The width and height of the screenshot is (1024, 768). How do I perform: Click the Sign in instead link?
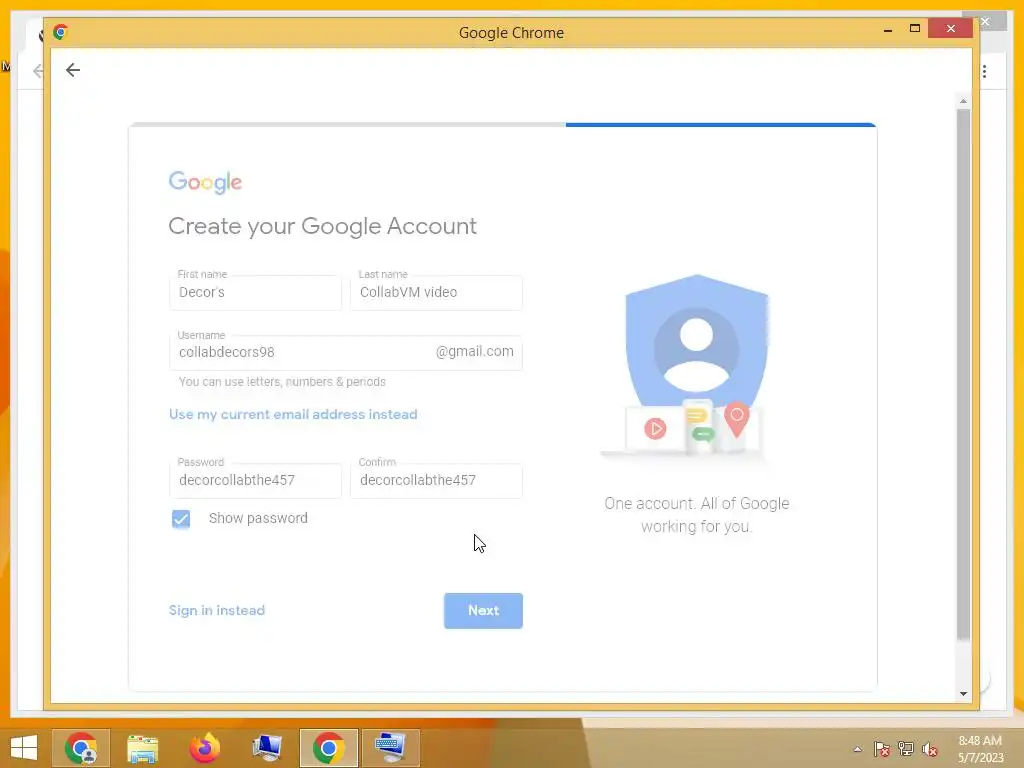(x=217, y=611)
